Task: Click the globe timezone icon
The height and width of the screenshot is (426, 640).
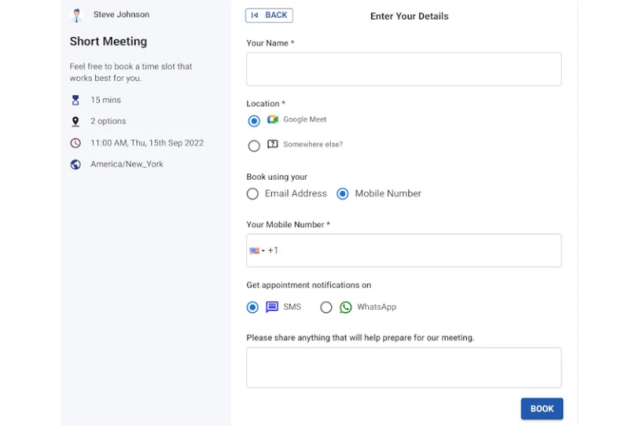Action: pyautogui.click(x=76, y=164)
